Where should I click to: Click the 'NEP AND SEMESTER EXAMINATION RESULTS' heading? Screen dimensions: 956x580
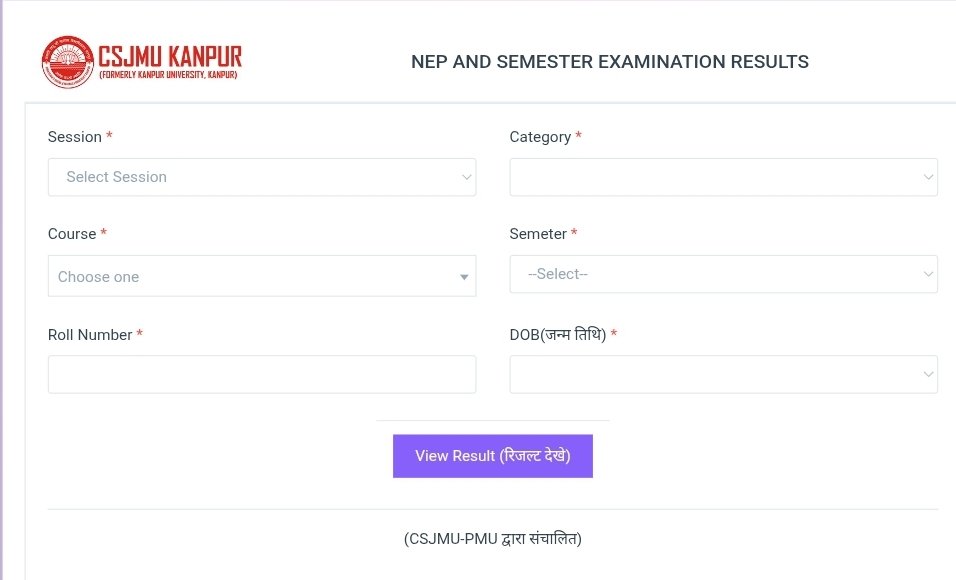[x=610, y=62]
